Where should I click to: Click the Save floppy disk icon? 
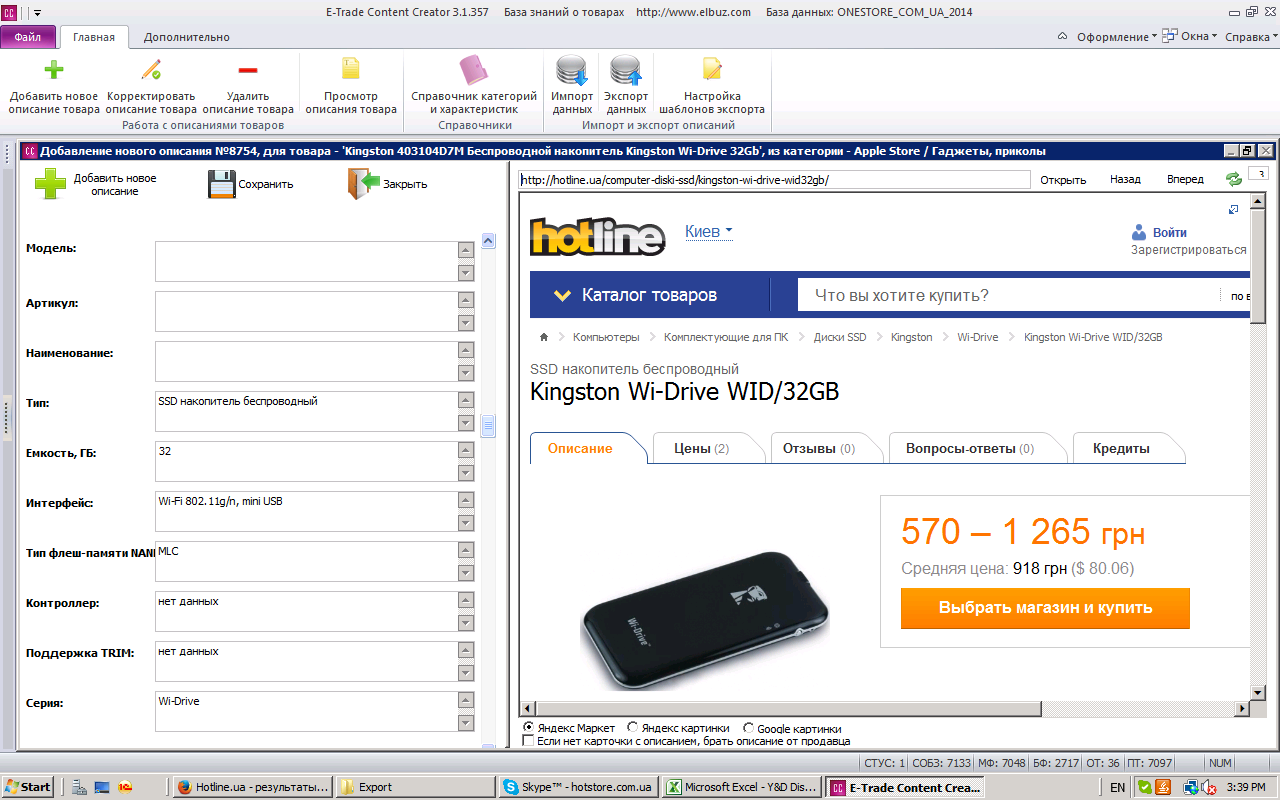(222, 184)
